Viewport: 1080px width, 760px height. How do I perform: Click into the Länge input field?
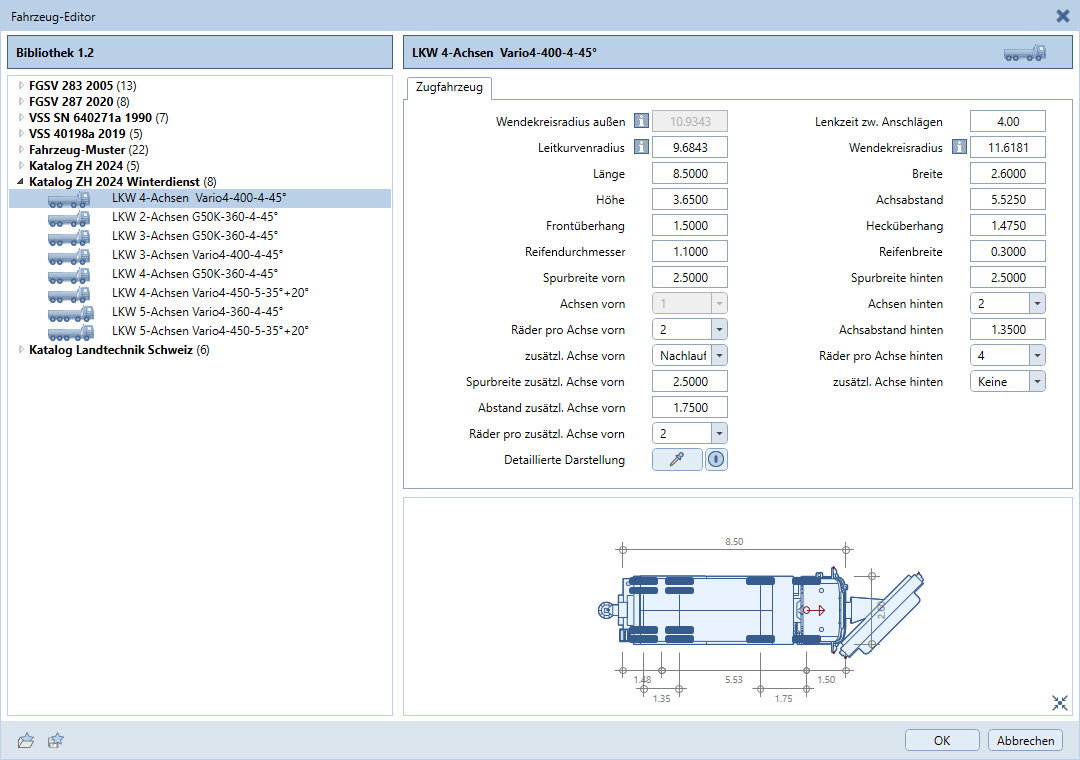689,174
